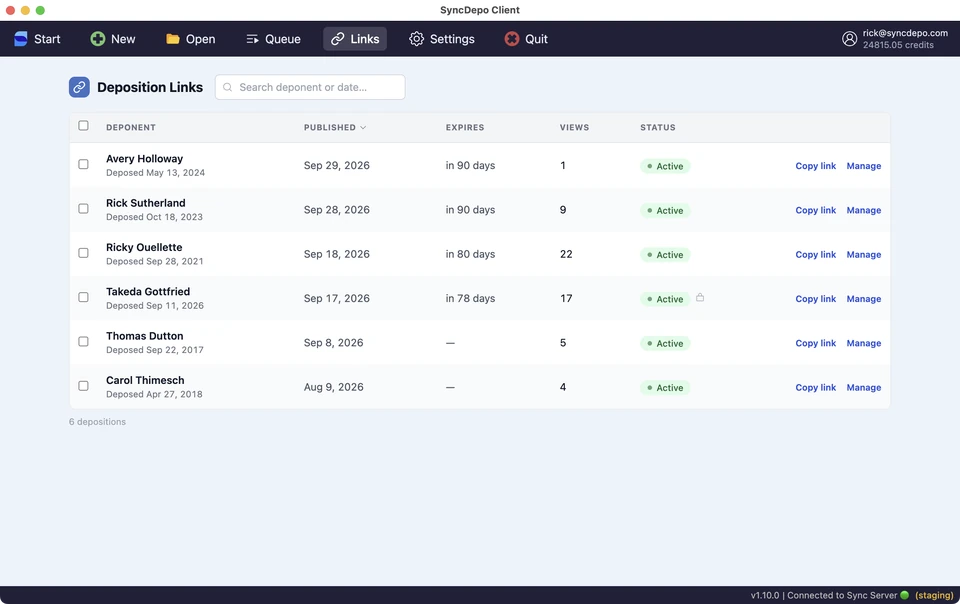Click the rick@syncdepo.com account email
The width and height of the screenshot is (960, 604).
pyautogui.click(x=906, y=33)
